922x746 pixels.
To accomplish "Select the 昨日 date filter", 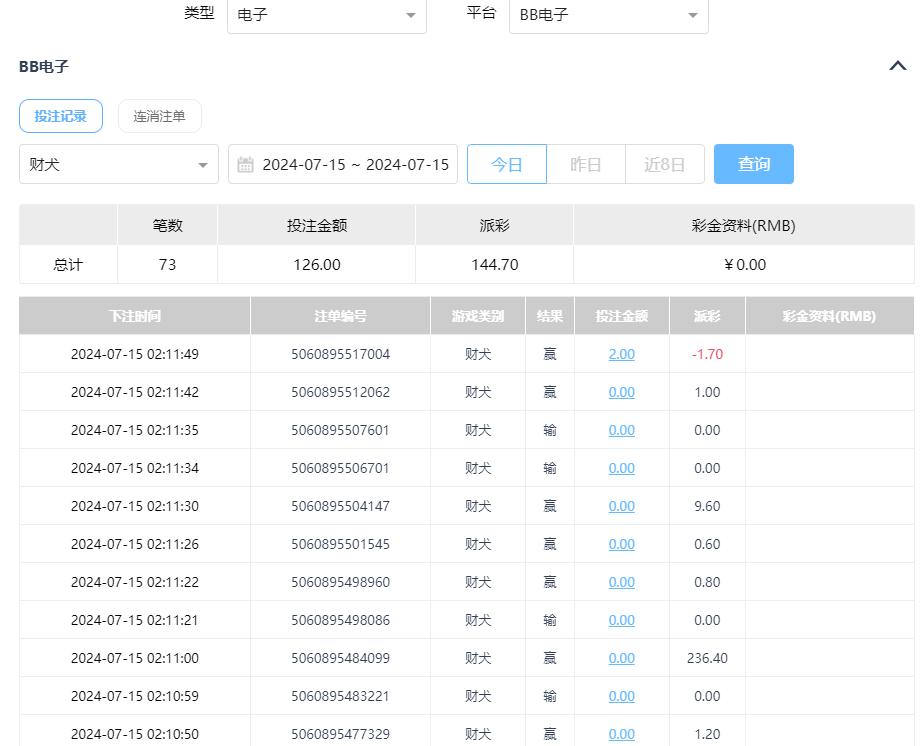I will (x=585, y=165).
